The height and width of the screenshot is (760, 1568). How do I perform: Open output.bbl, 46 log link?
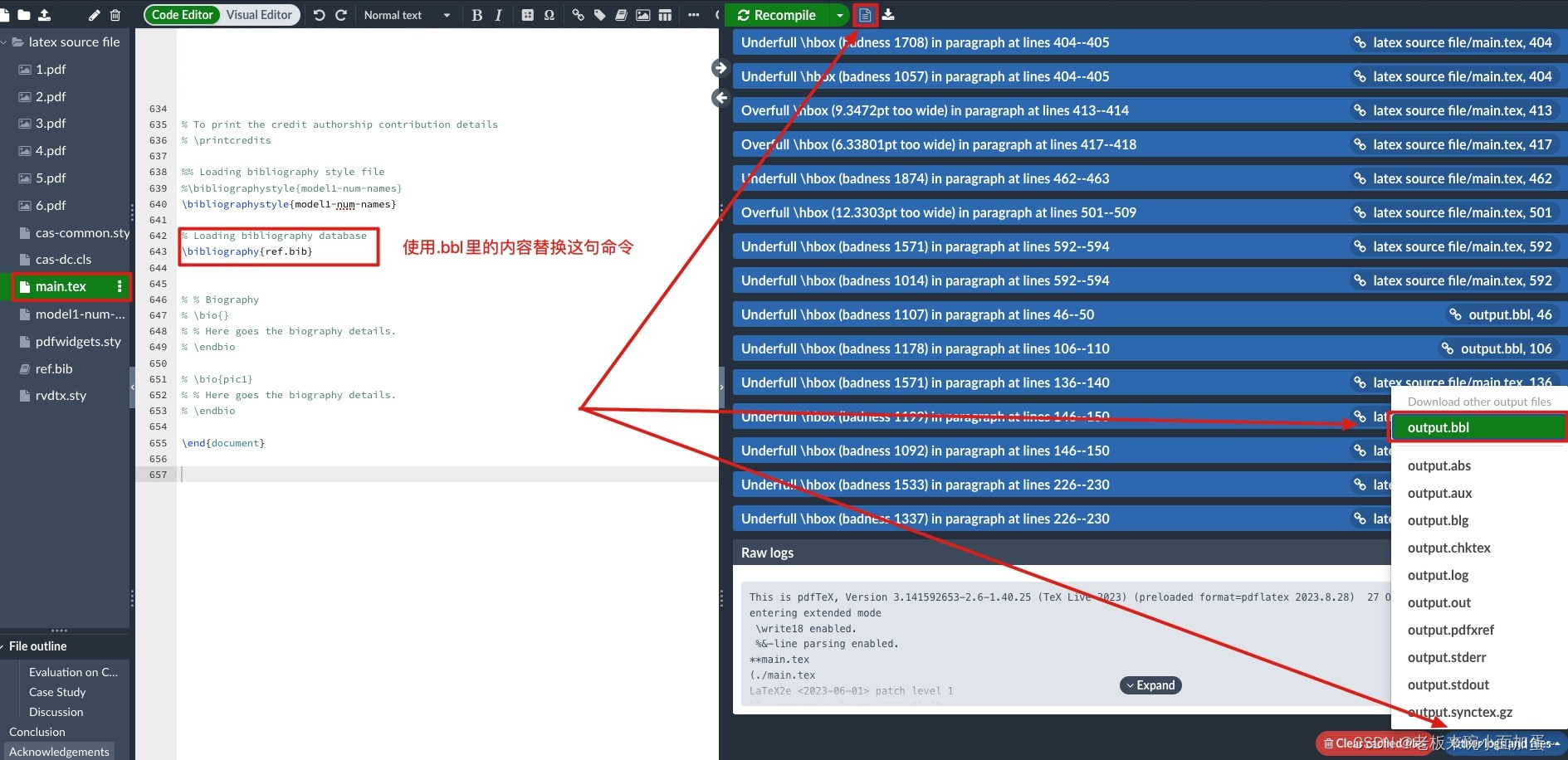(x=1501, y=314)
